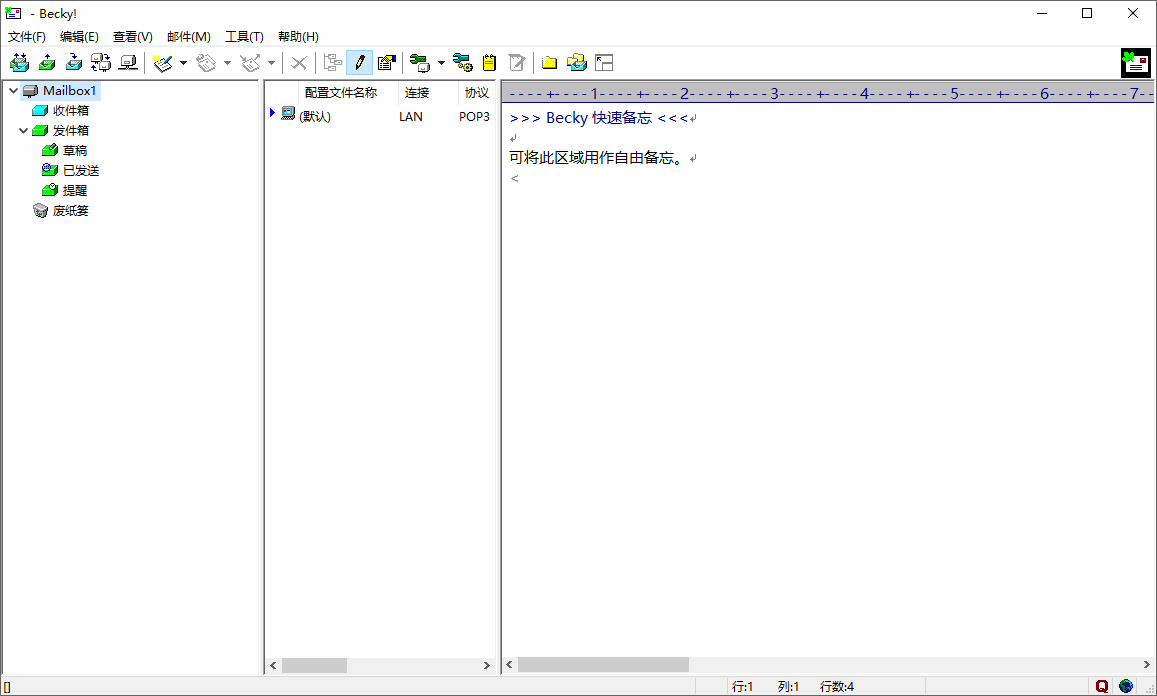
Task: Open the mailbox settings dropdown arrow
Action: [441, 63]
